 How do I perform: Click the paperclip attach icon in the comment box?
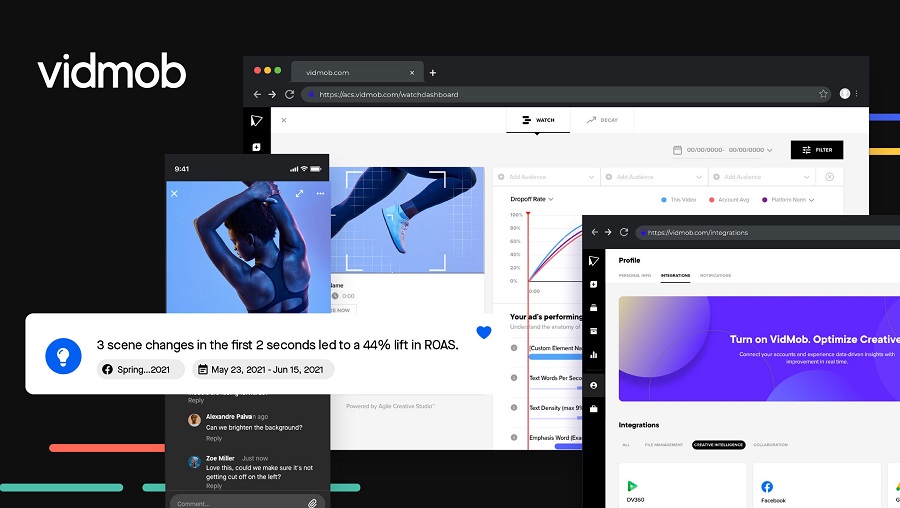point(312,503)
